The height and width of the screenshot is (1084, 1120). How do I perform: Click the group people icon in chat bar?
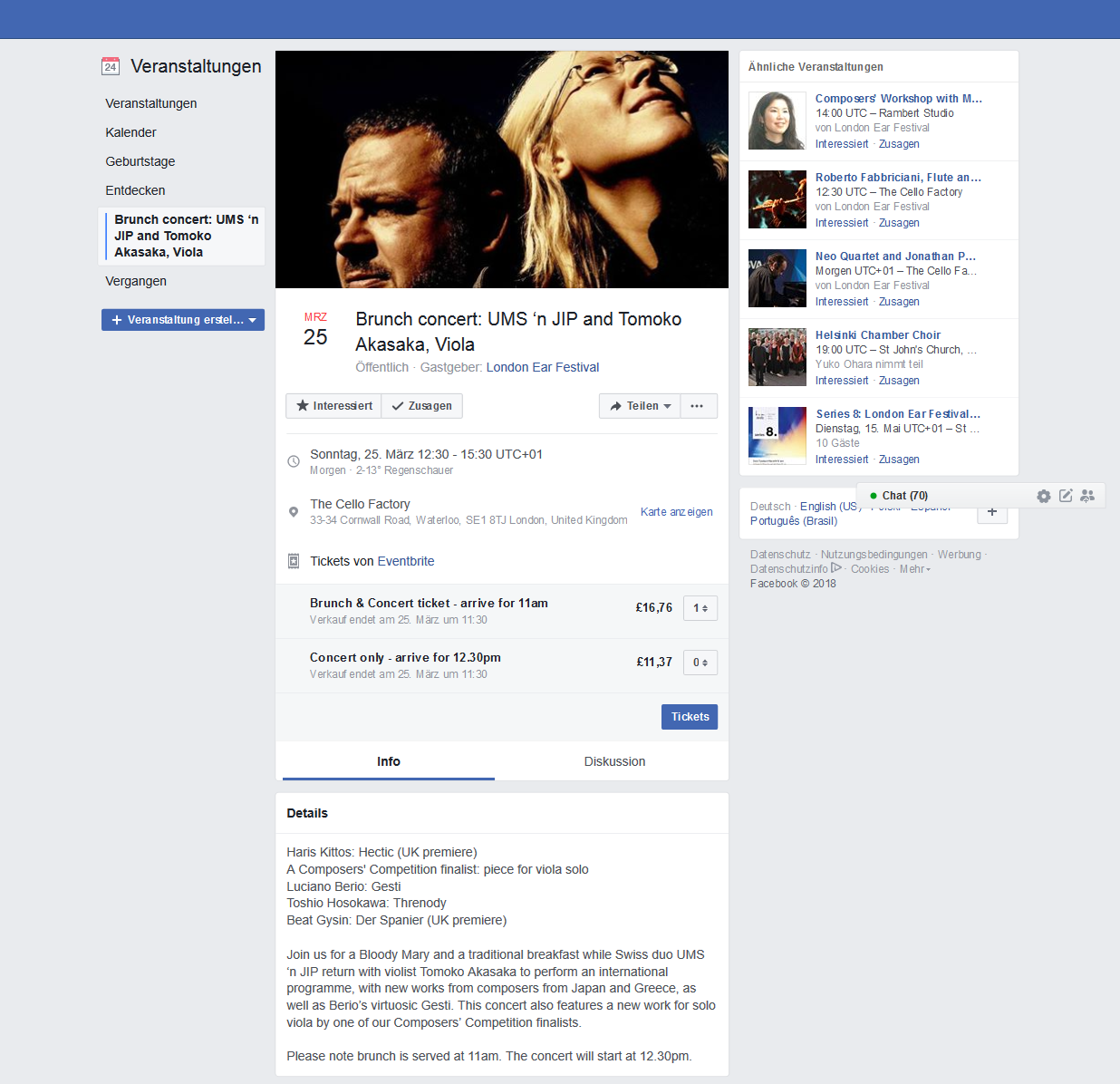[x=1087, y=496]
